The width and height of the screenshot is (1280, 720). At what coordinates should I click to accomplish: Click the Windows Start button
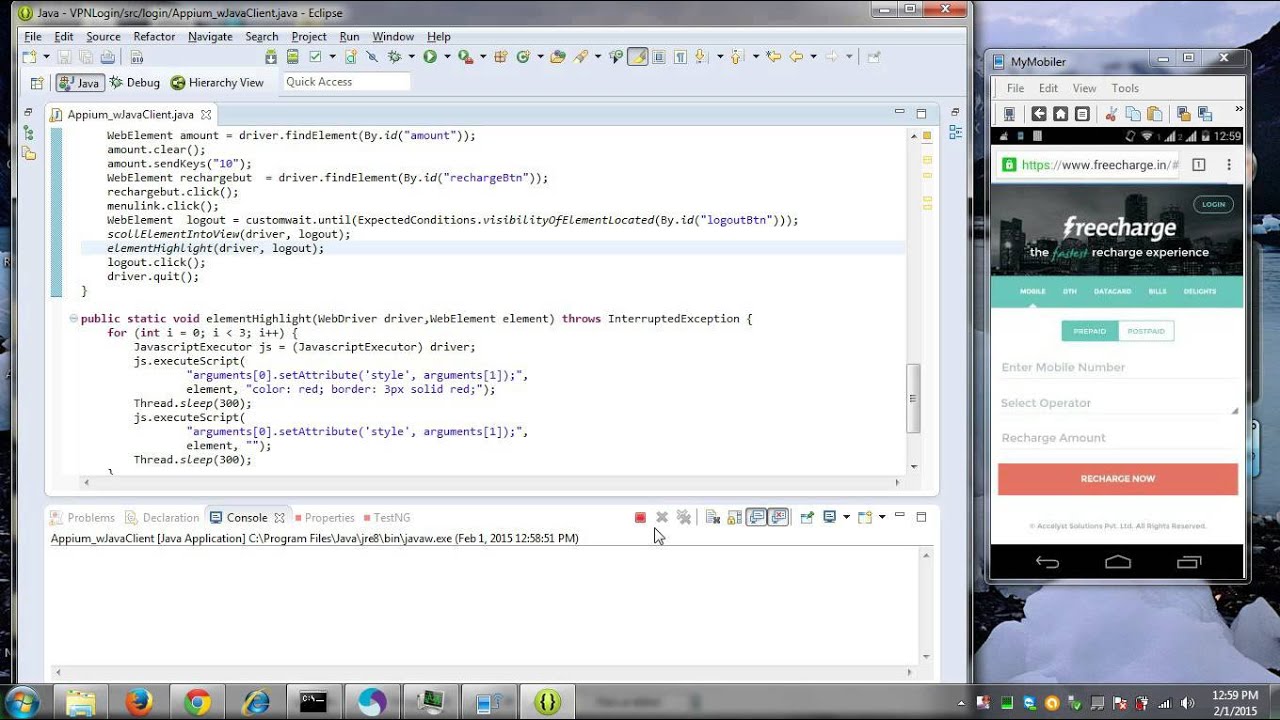22,702
